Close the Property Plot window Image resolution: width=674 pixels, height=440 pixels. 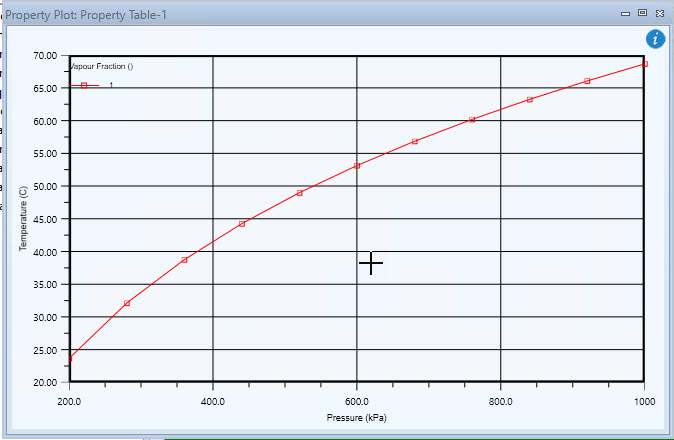(x=659, y=12)
